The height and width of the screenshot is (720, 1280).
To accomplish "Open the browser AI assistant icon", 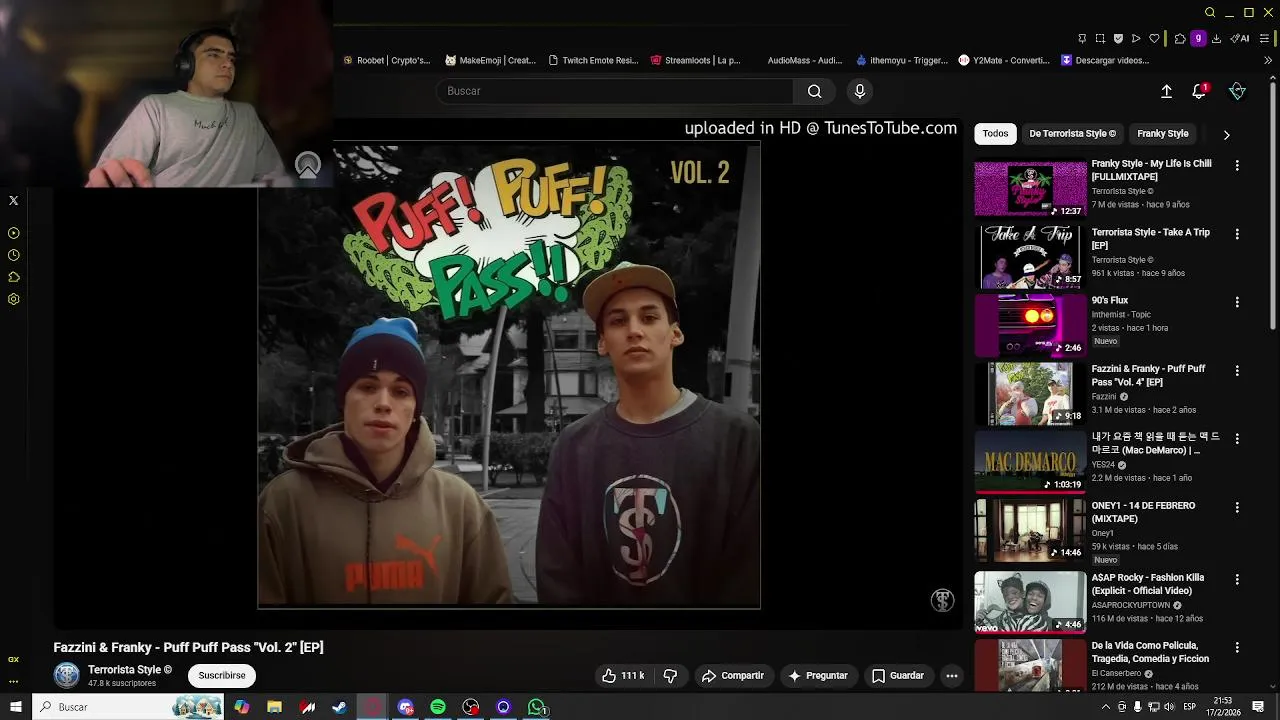I will click(x=1240, y=39).
